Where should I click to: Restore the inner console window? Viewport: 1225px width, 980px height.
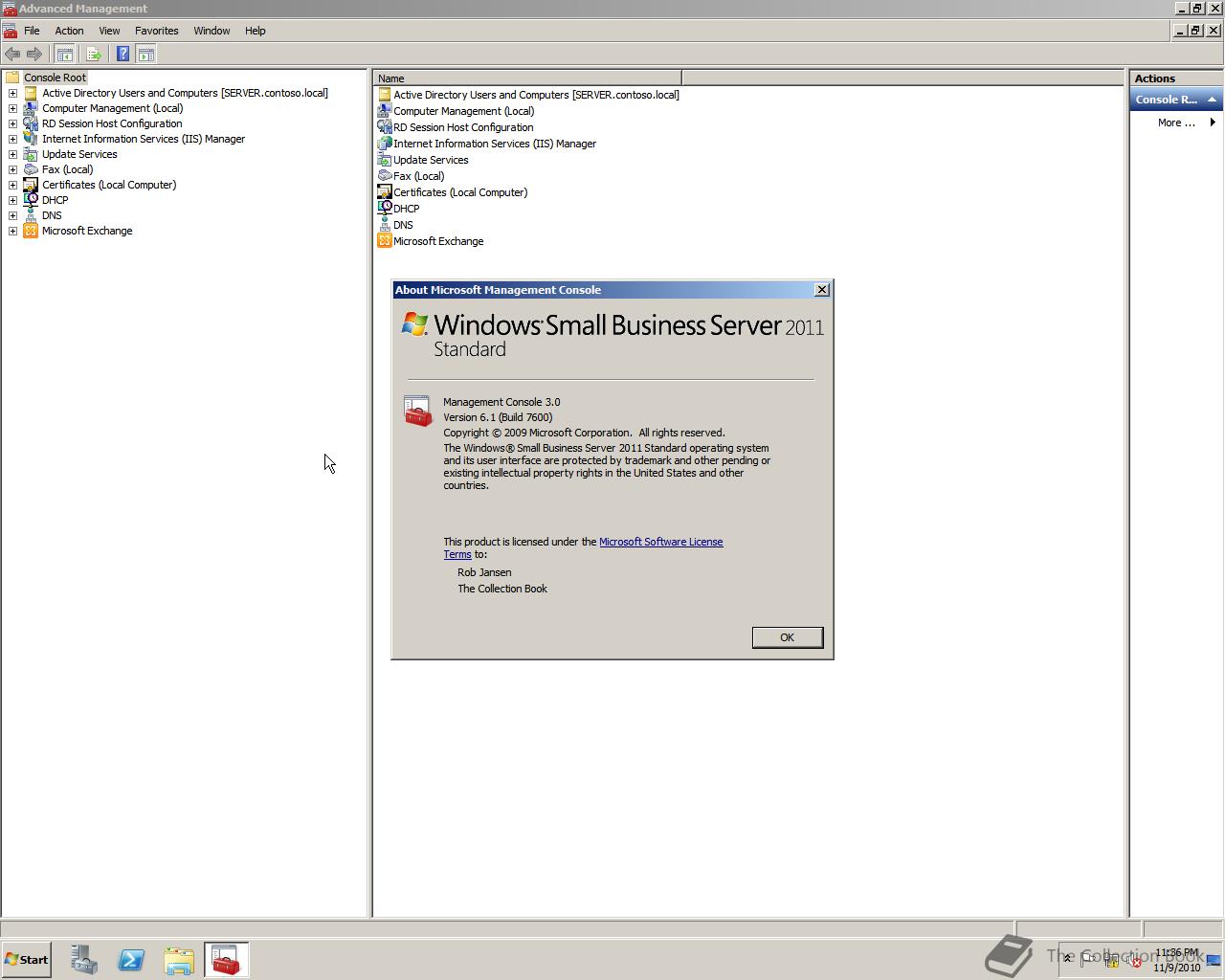[1195, 31]
